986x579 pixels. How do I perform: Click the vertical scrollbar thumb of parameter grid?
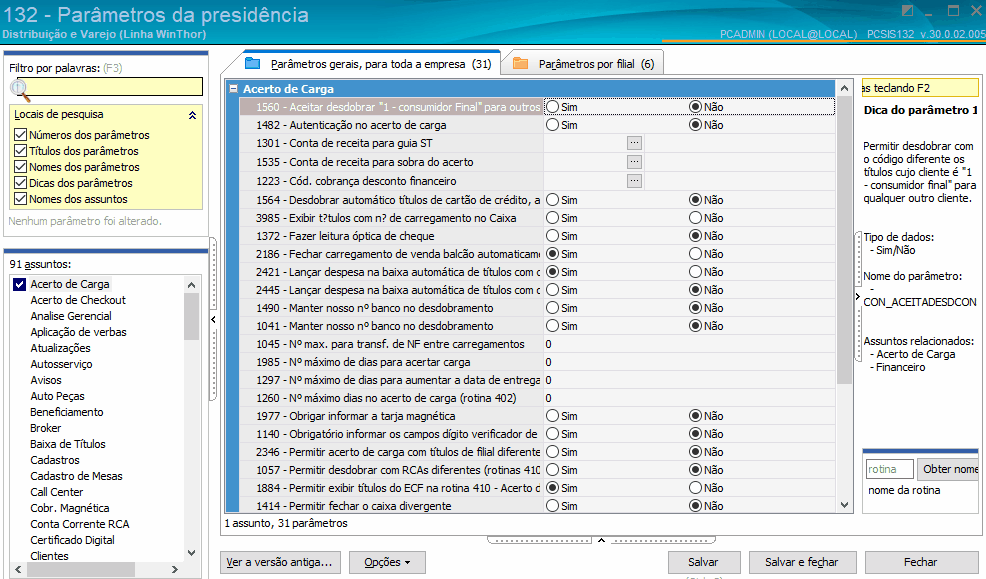click(845, 240)
